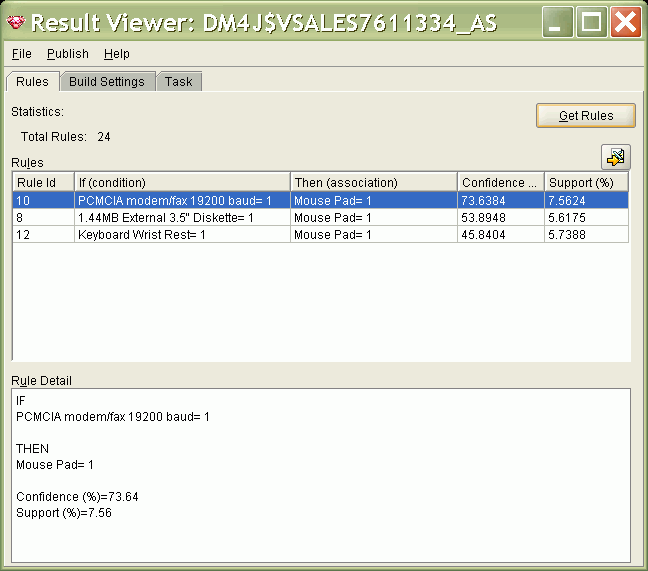Select the row with Rule Id 8
This screenshot has height=571, width=648.
(321, 217)
